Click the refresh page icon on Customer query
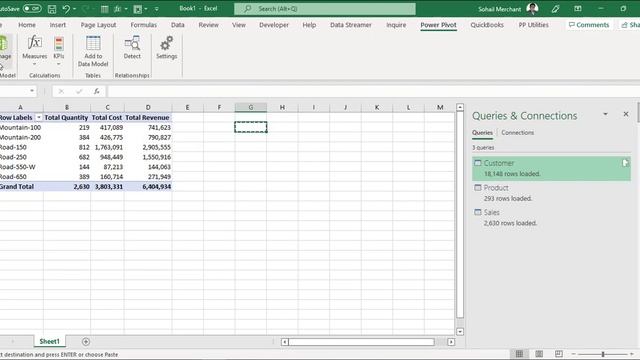This screenshot has height=360, width=640. click(x=625, y=163)
